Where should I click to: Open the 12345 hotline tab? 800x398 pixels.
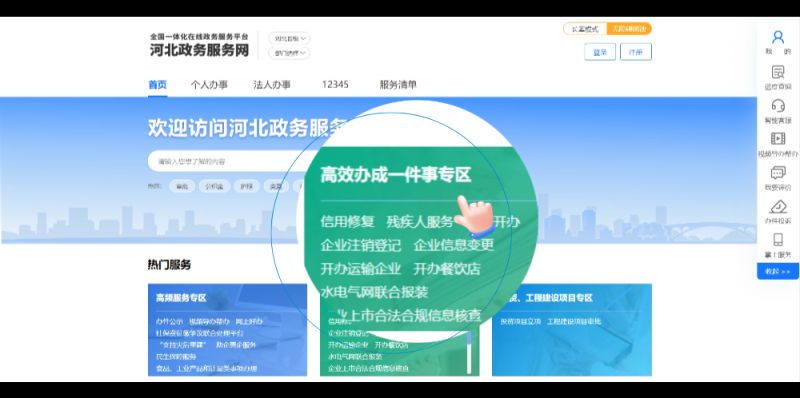coord(335,85)
